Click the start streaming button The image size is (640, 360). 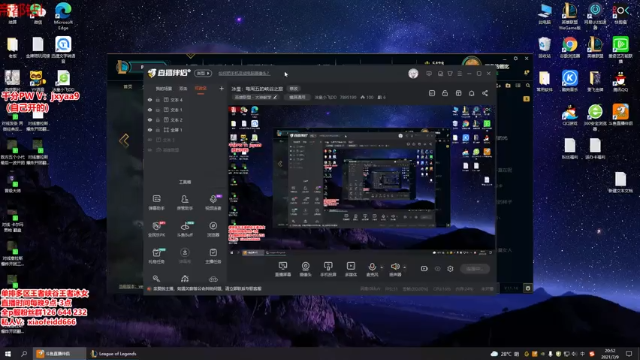[475, 269]
